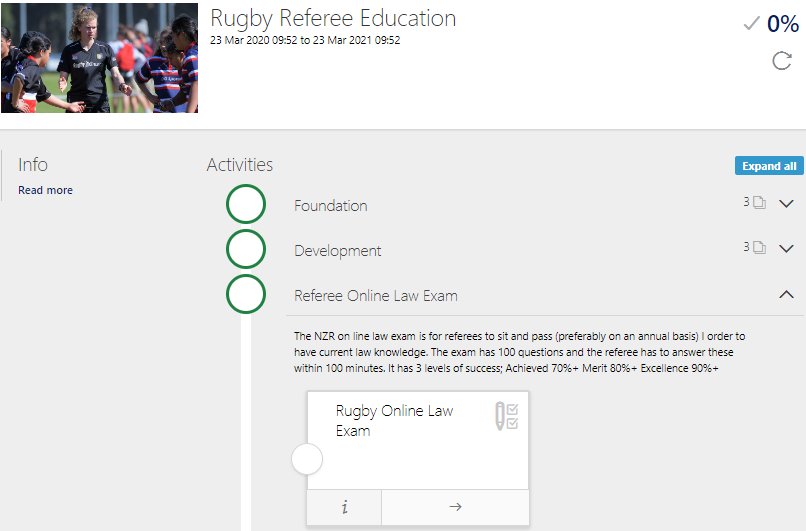Click the Development progress circle
Viewport: 806px width, 531px height.
(x=246, y=249)
